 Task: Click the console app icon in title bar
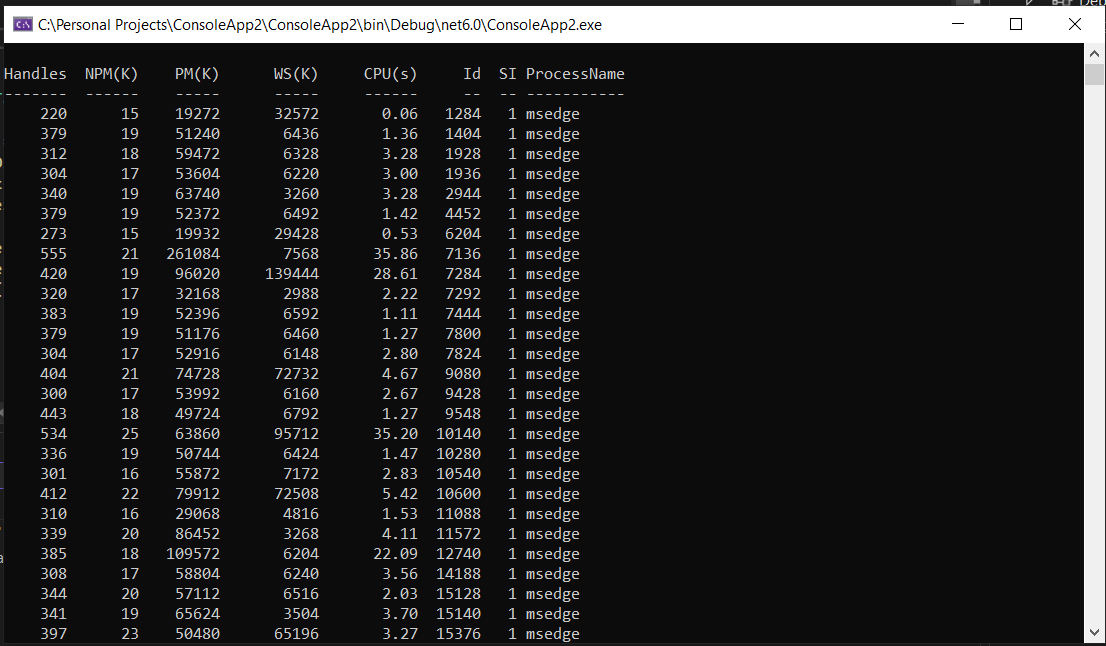[21, 24]
